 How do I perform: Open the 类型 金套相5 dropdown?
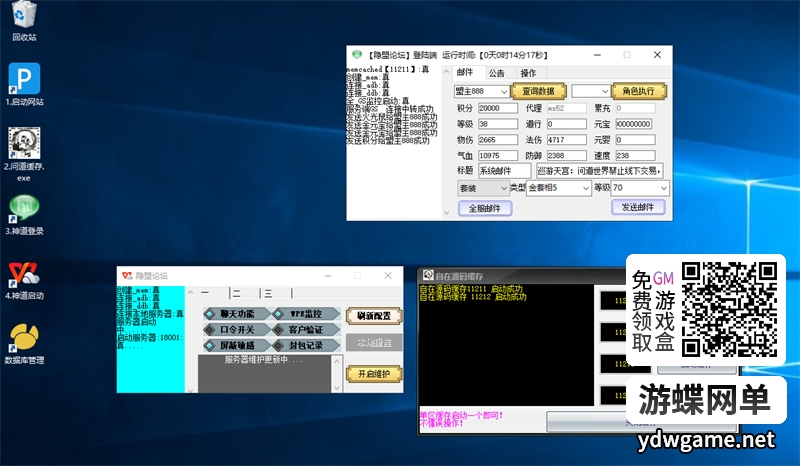pyautogui.click(x=559, y=188)
